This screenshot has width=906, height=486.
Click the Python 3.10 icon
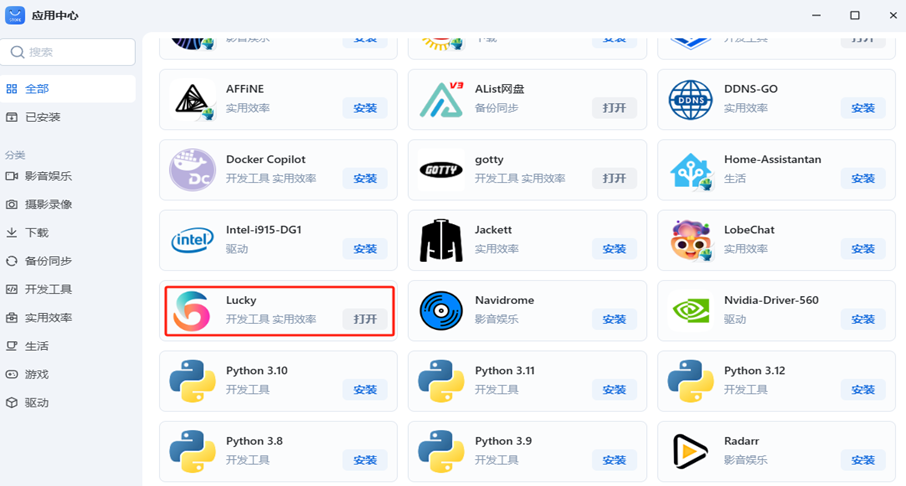point(192,381)
